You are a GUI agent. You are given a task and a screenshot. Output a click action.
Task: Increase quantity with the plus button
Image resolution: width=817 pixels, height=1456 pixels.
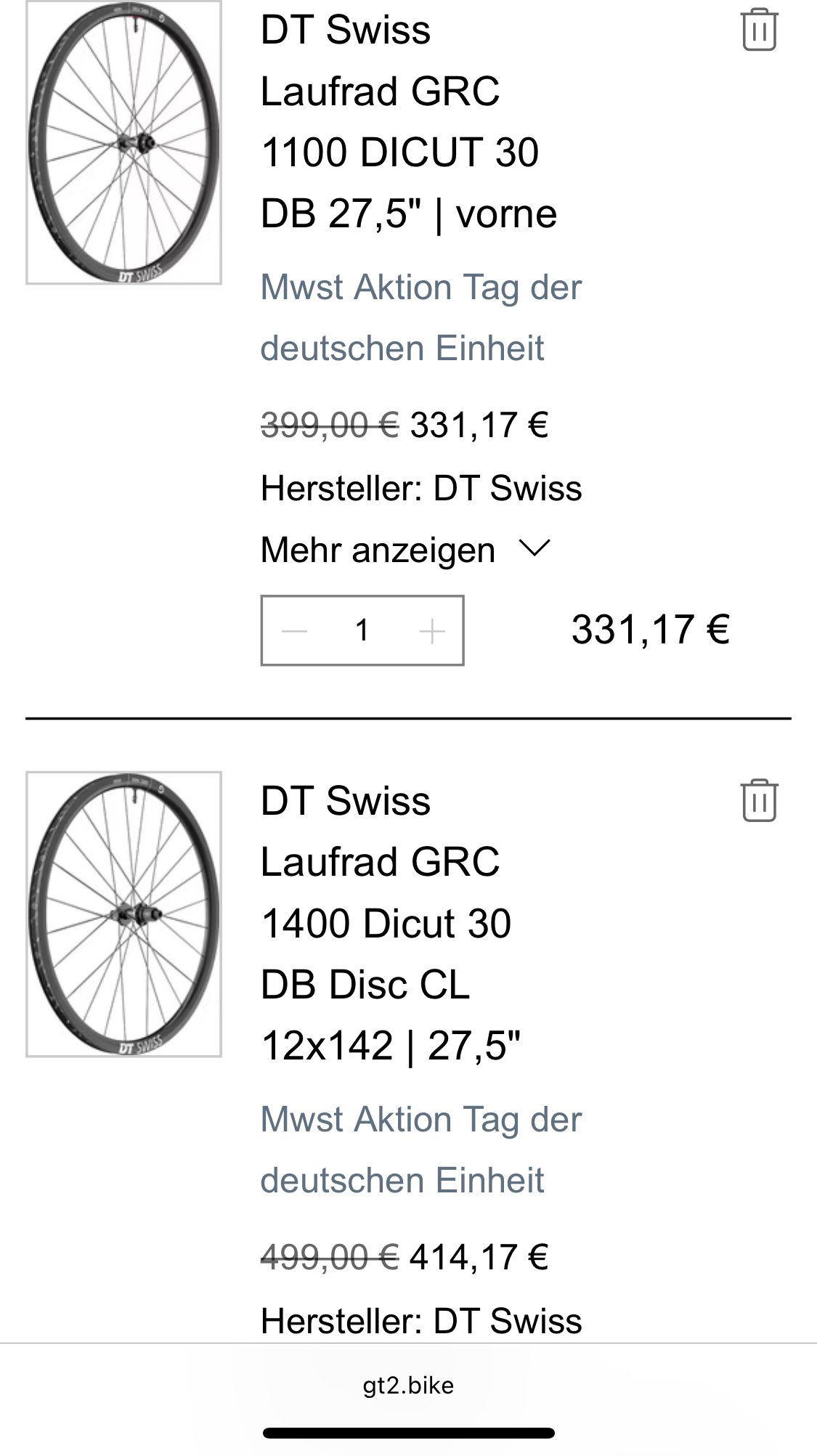432,631
